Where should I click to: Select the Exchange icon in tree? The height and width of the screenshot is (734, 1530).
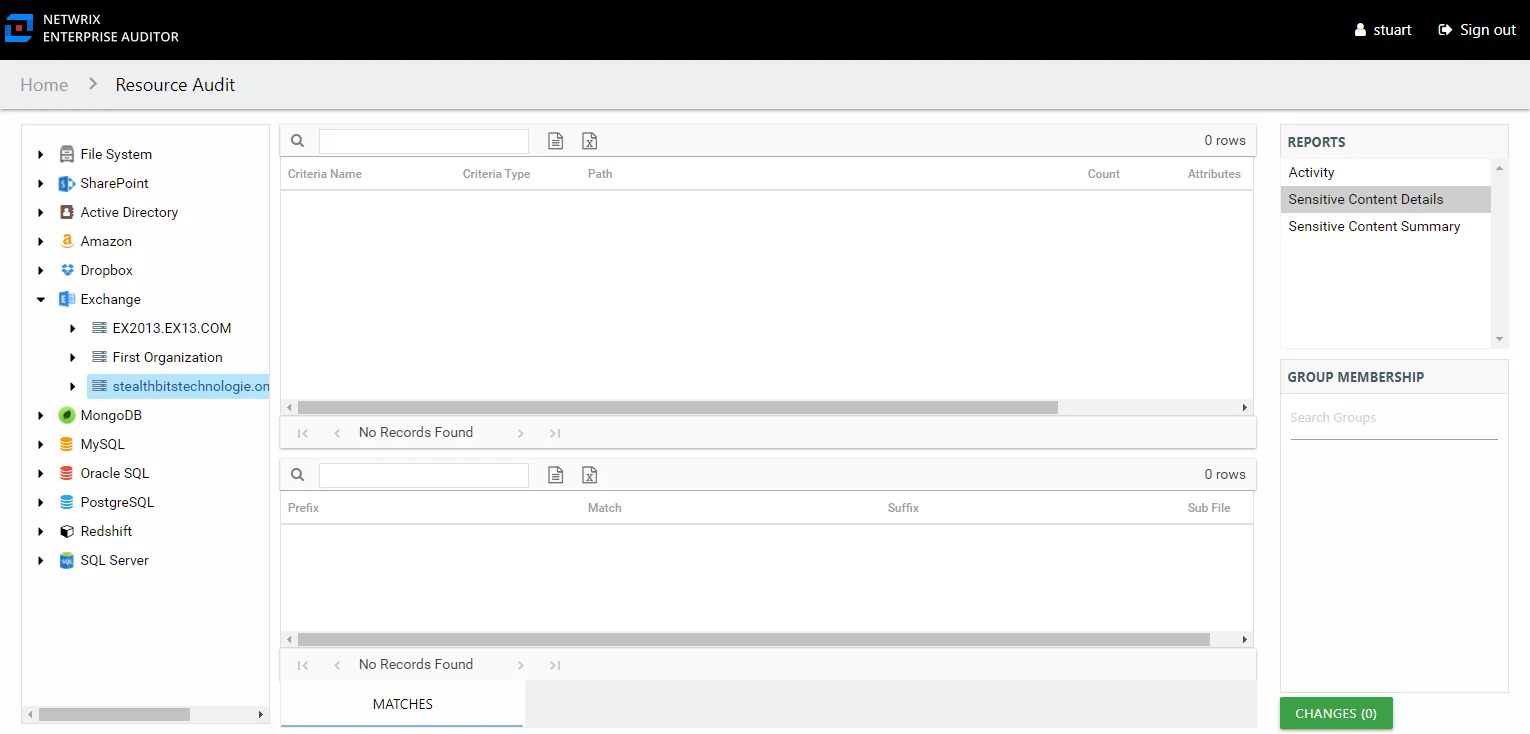tap(67, 299)
